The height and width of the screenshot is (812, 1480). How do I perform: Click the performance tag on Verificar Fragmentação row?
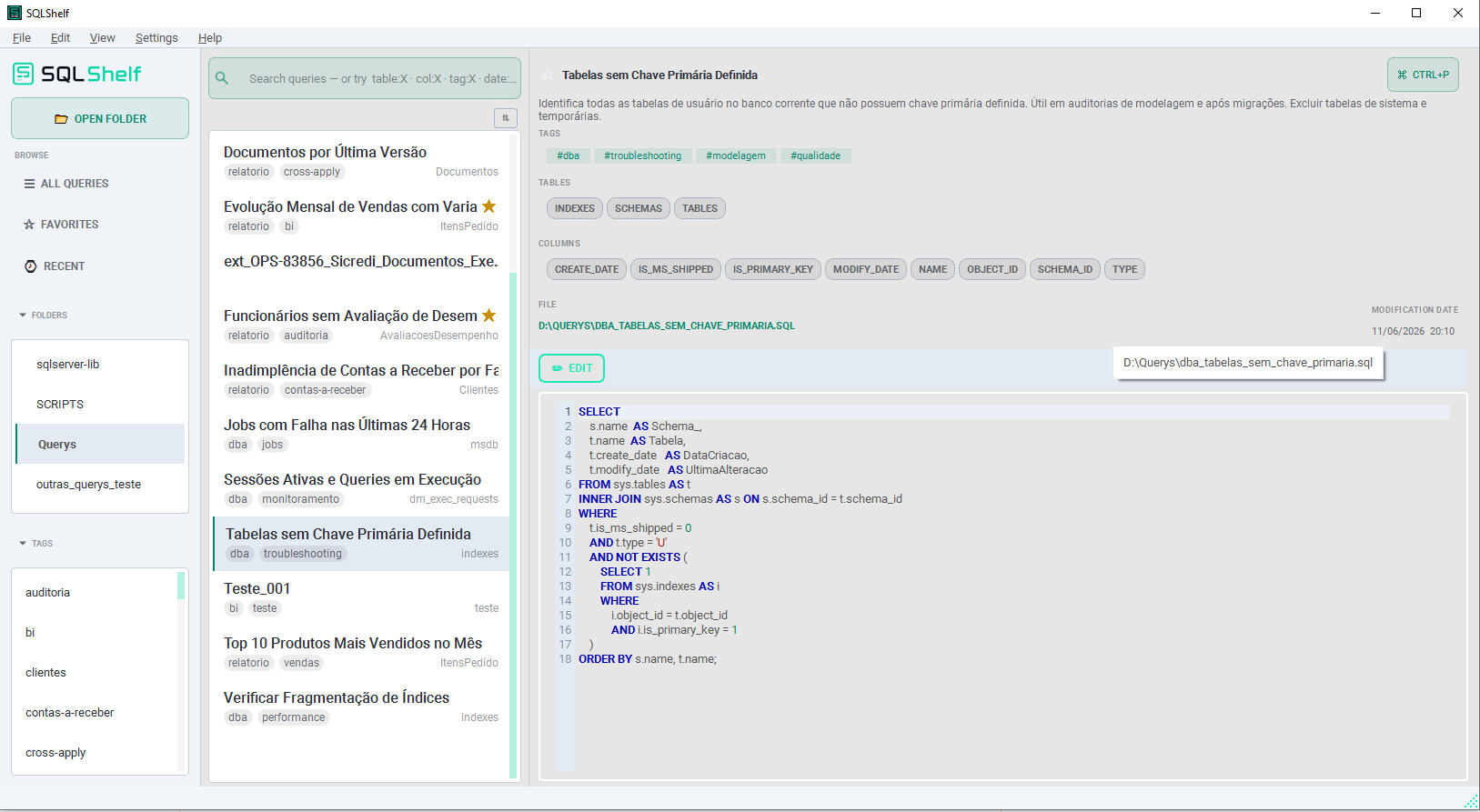pos(294,717)
